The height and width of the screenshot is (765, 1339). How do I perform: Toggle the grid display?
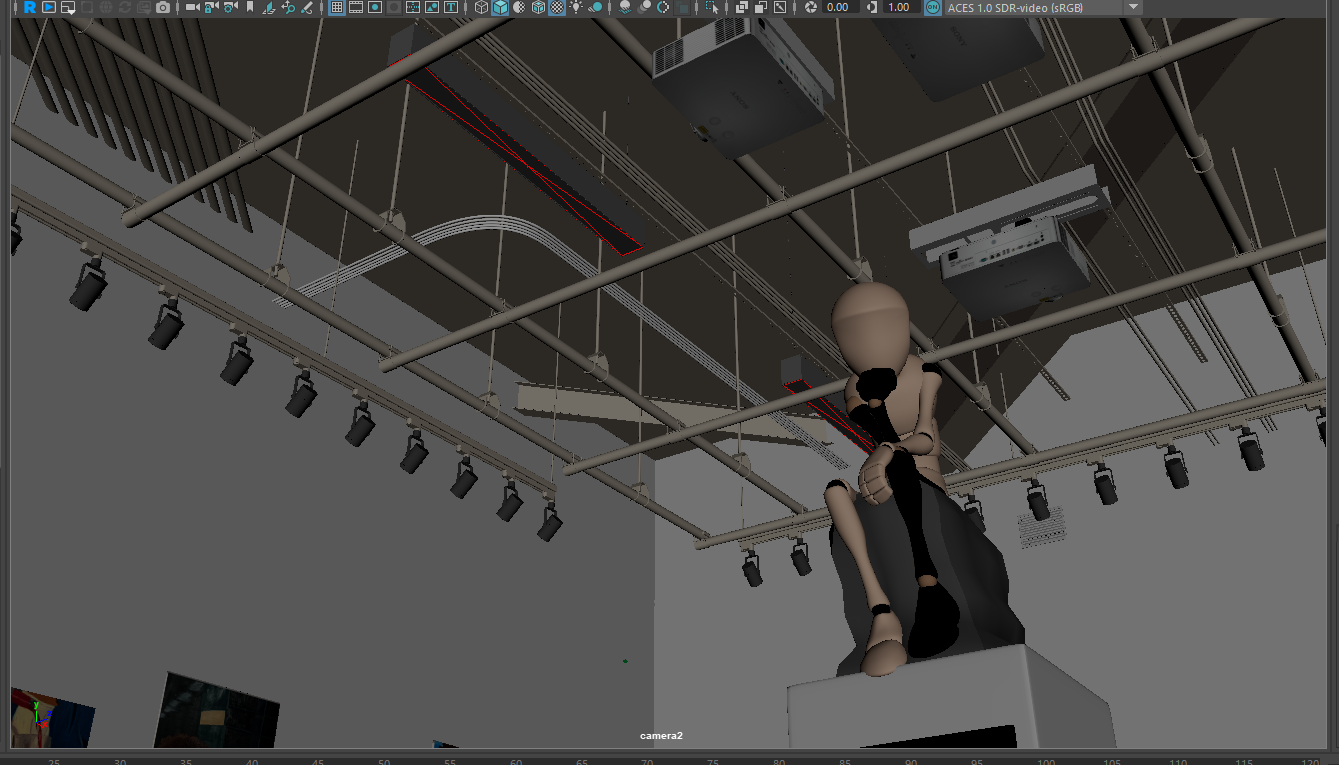pyautogui.click(x=338, y=7)
